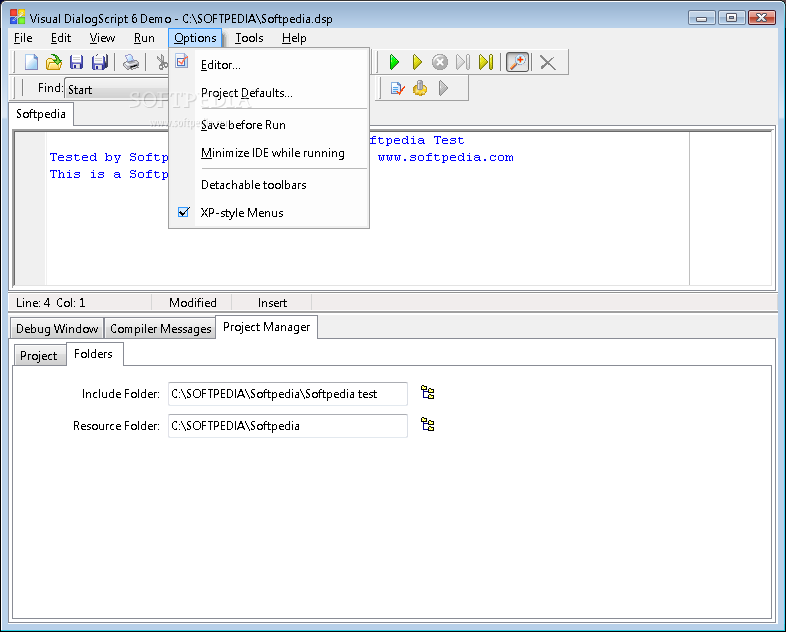This screenshot has width=786, height=632.
Task: Open the View menu
Action: click(x=102, y=38)
